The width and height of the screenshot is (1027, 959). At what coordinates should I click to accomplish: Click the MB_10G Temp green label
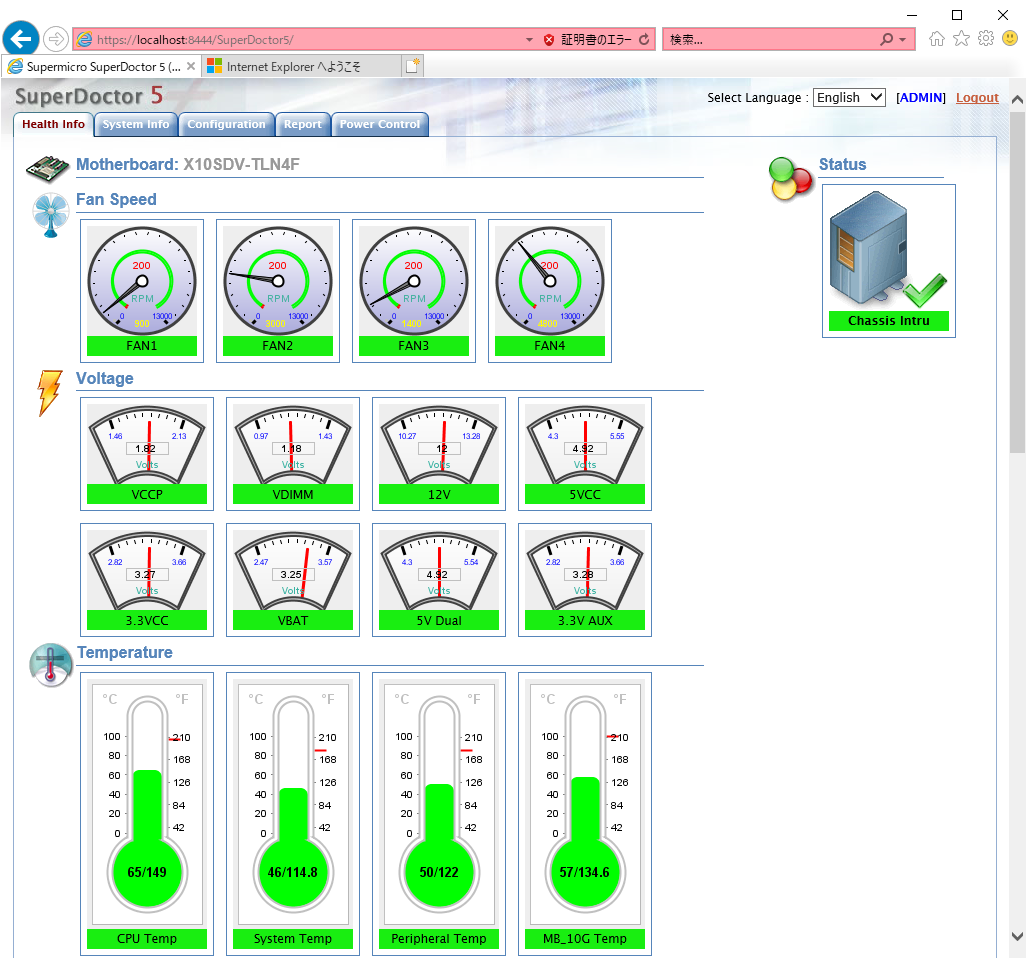(x=585, y=939)
